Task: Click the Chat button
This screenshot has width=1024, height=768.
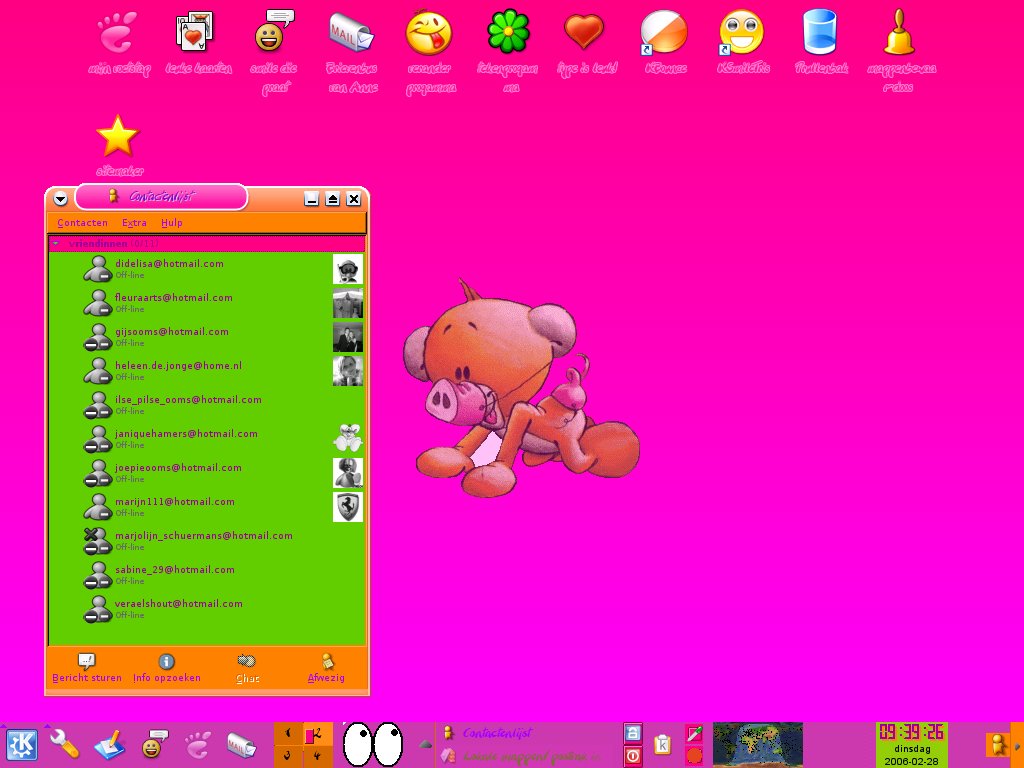Action: point(247,669)
